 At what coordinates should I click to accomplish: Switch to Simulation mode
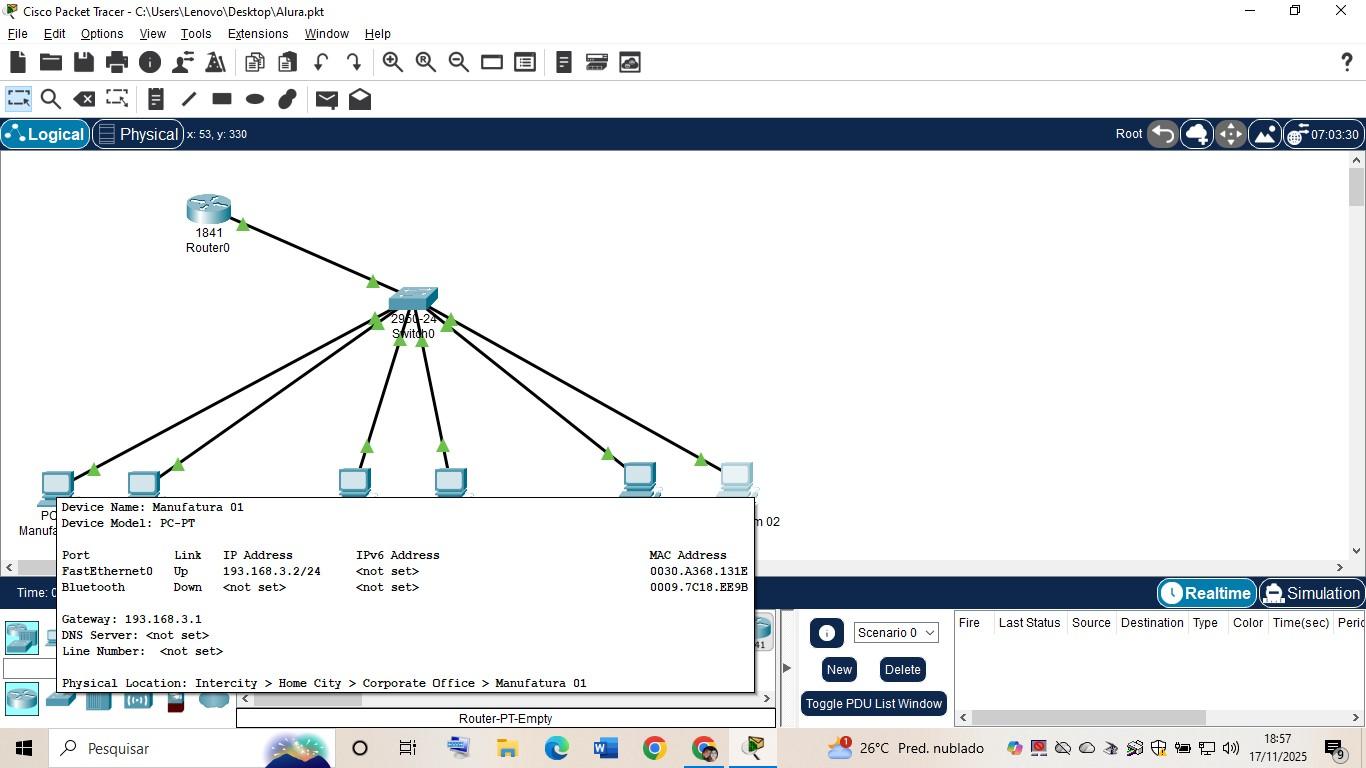[1312, 593]
